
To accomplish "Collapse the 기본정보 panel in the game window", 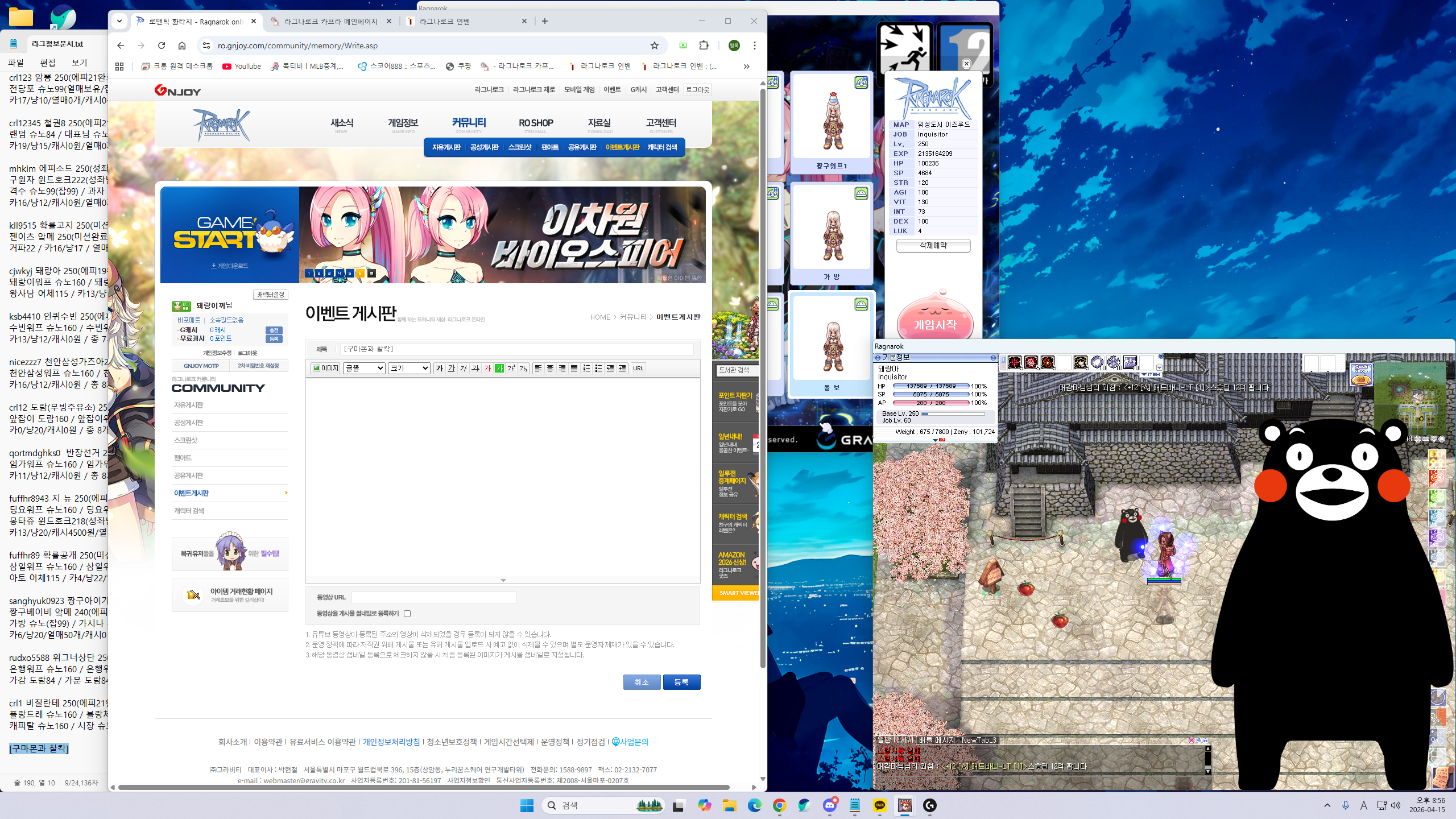I will 993,357.
